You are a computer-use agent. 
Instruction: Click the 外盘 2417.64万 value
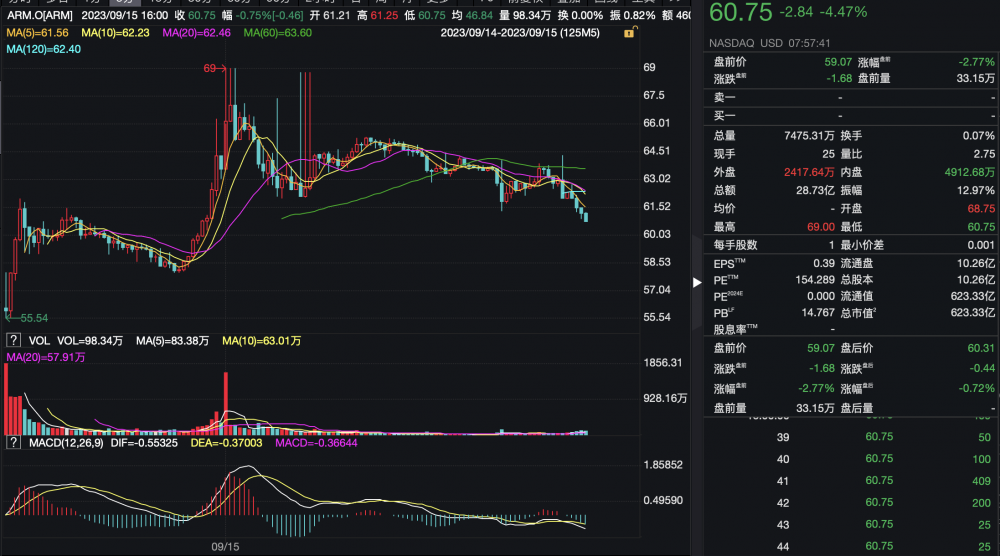[809, 172]
